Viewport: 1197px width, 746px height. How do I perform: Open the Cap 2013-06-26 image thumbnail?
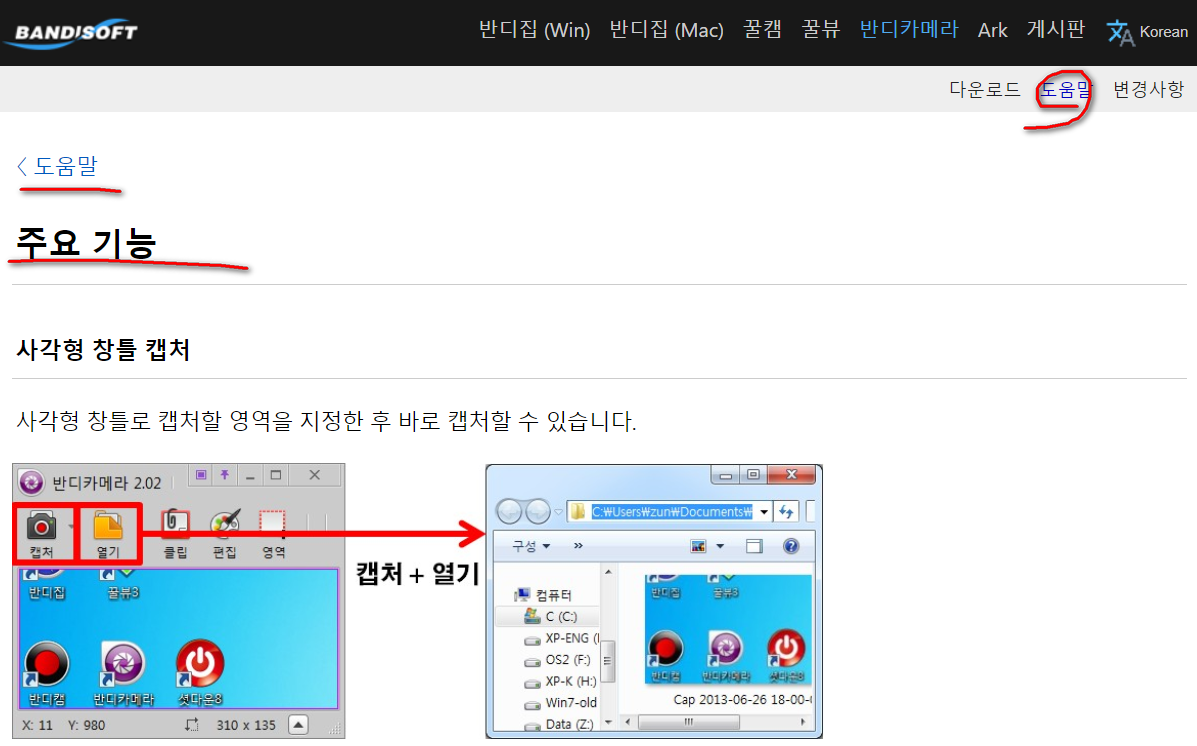coord(728,630)
